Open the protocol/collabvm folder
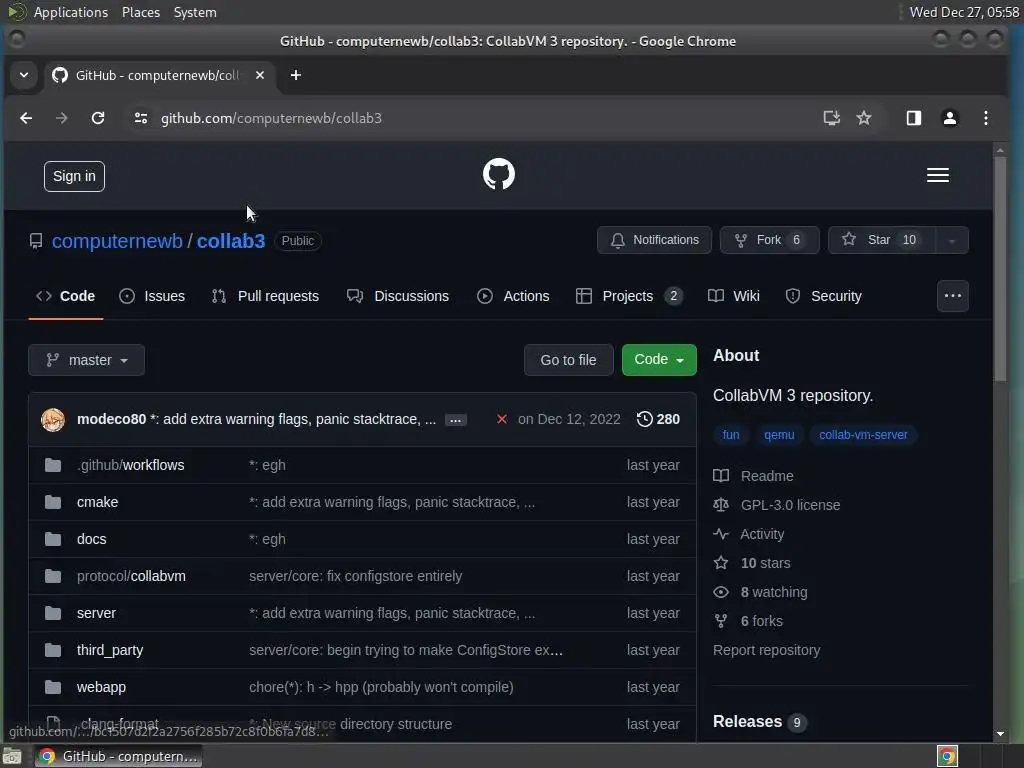 coord(131,576)
